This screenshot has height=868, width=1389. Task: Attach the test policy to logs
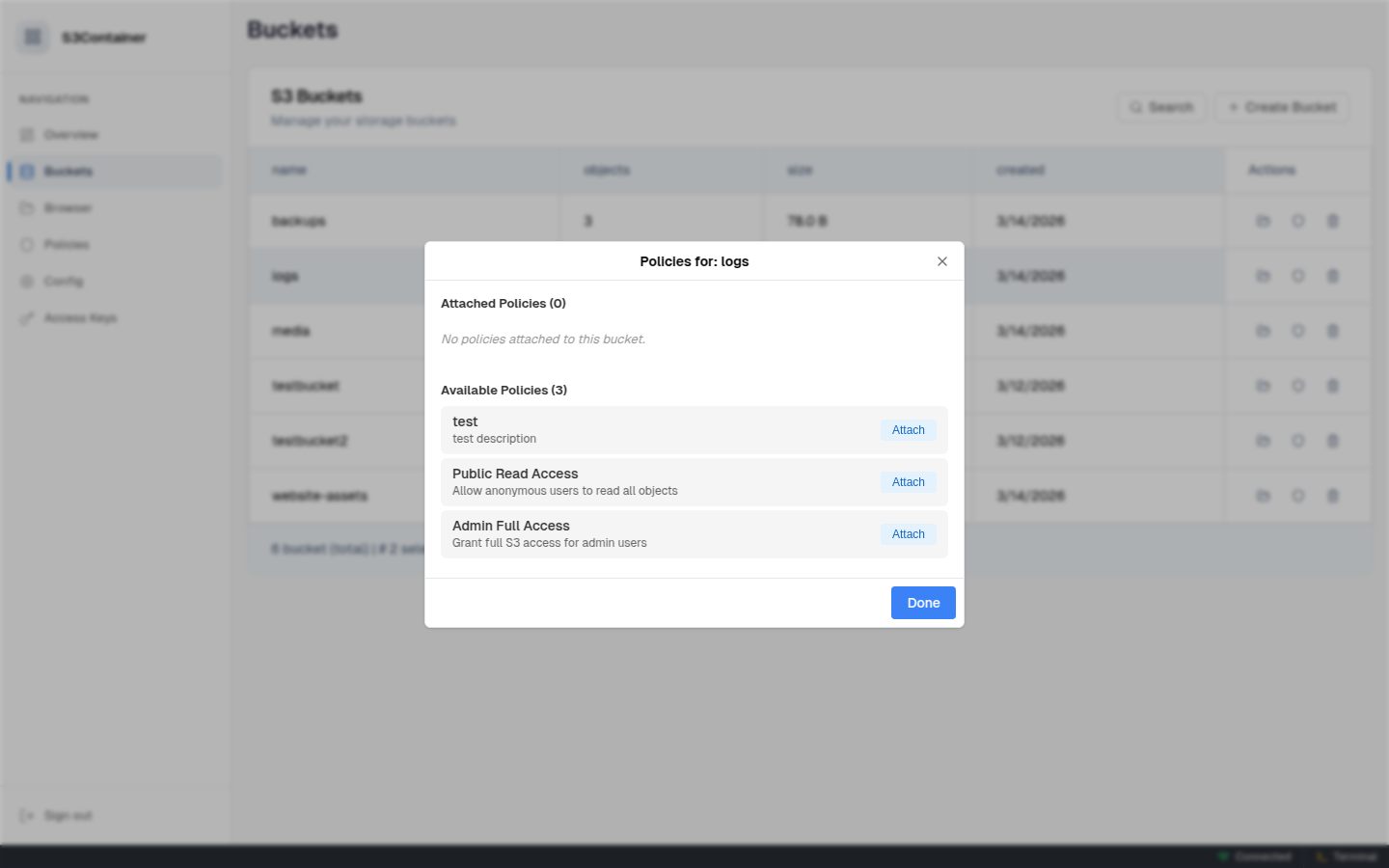908,429
